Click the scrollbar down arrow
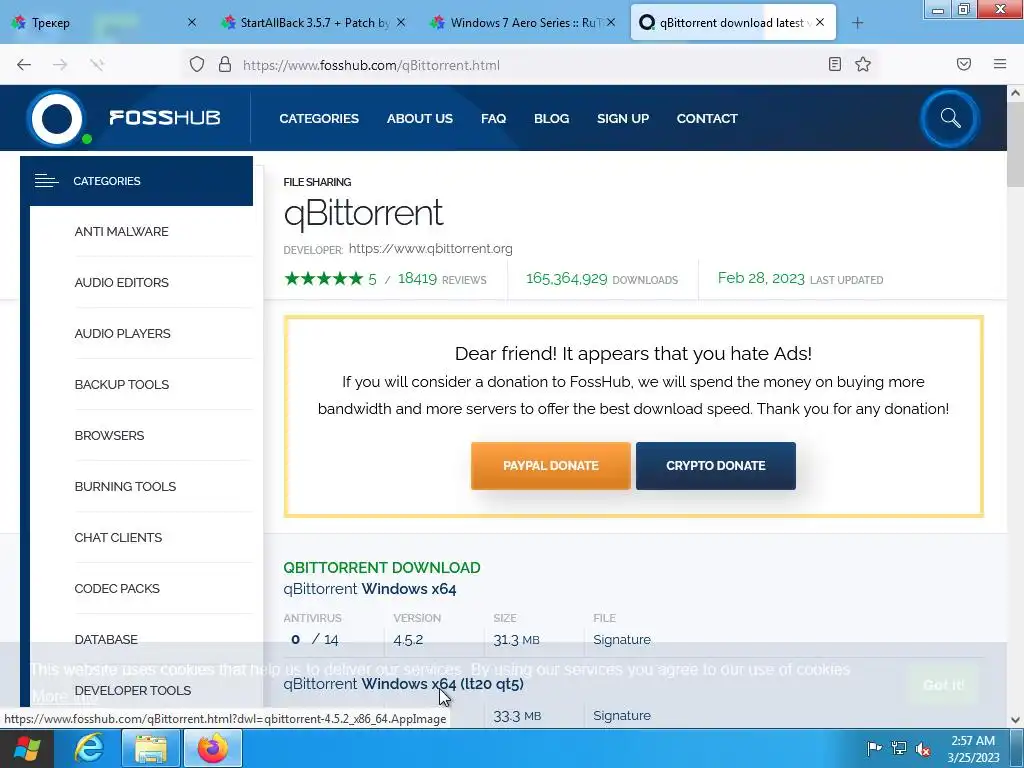This screenshot has width=1024, height=768. pyautogui.click(x=1015, y=720)
